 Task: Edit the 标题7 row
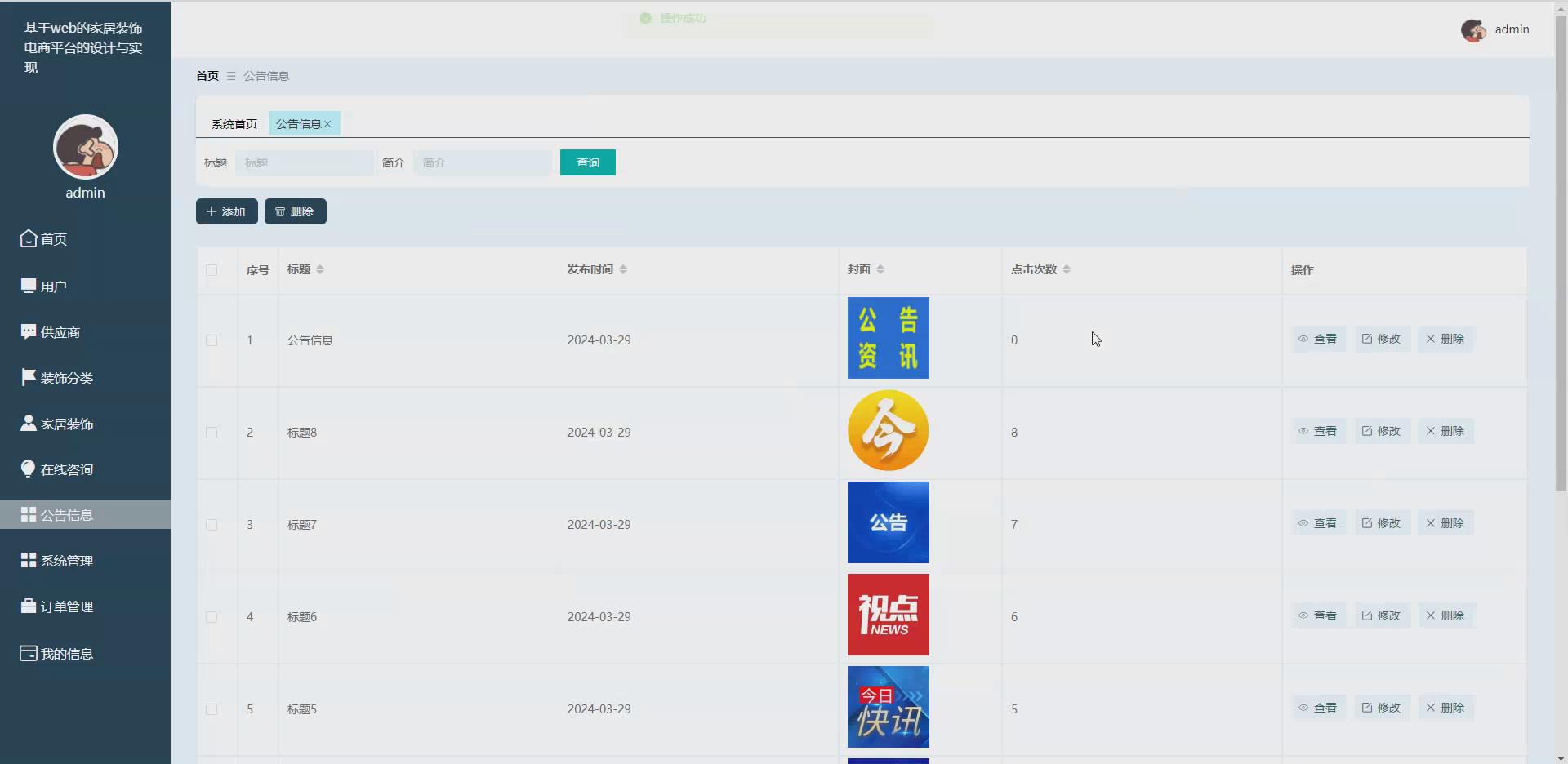[1382, 523]
